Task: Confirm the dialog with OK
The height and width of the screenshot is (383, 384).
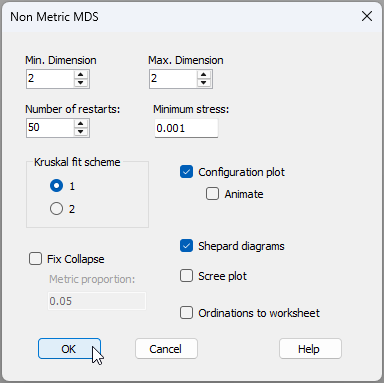Action: point(69,349)
